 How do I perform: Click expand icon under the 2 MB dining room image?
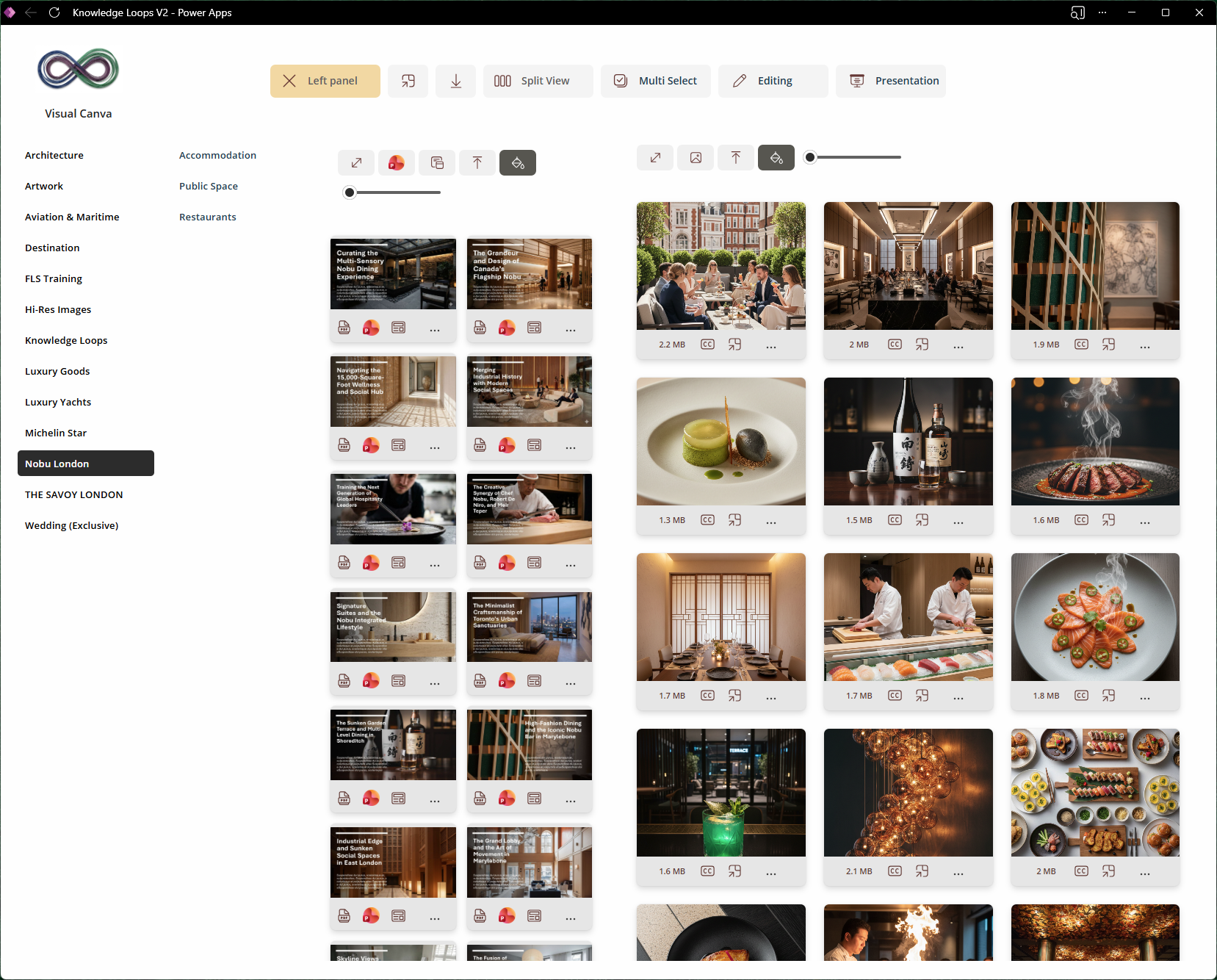click(922, 345)
